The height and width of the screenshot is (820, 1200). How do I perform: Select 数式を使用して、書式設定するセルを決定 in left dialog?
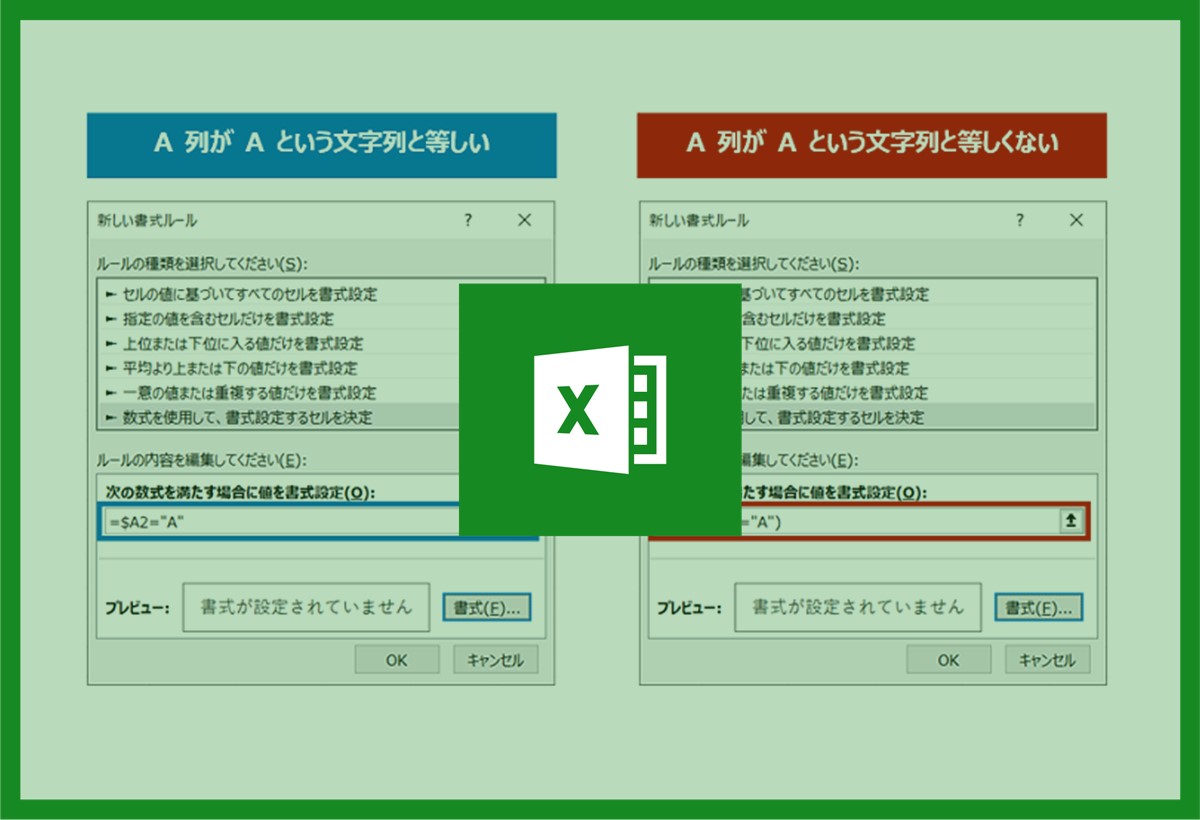(x=246, y=417)
